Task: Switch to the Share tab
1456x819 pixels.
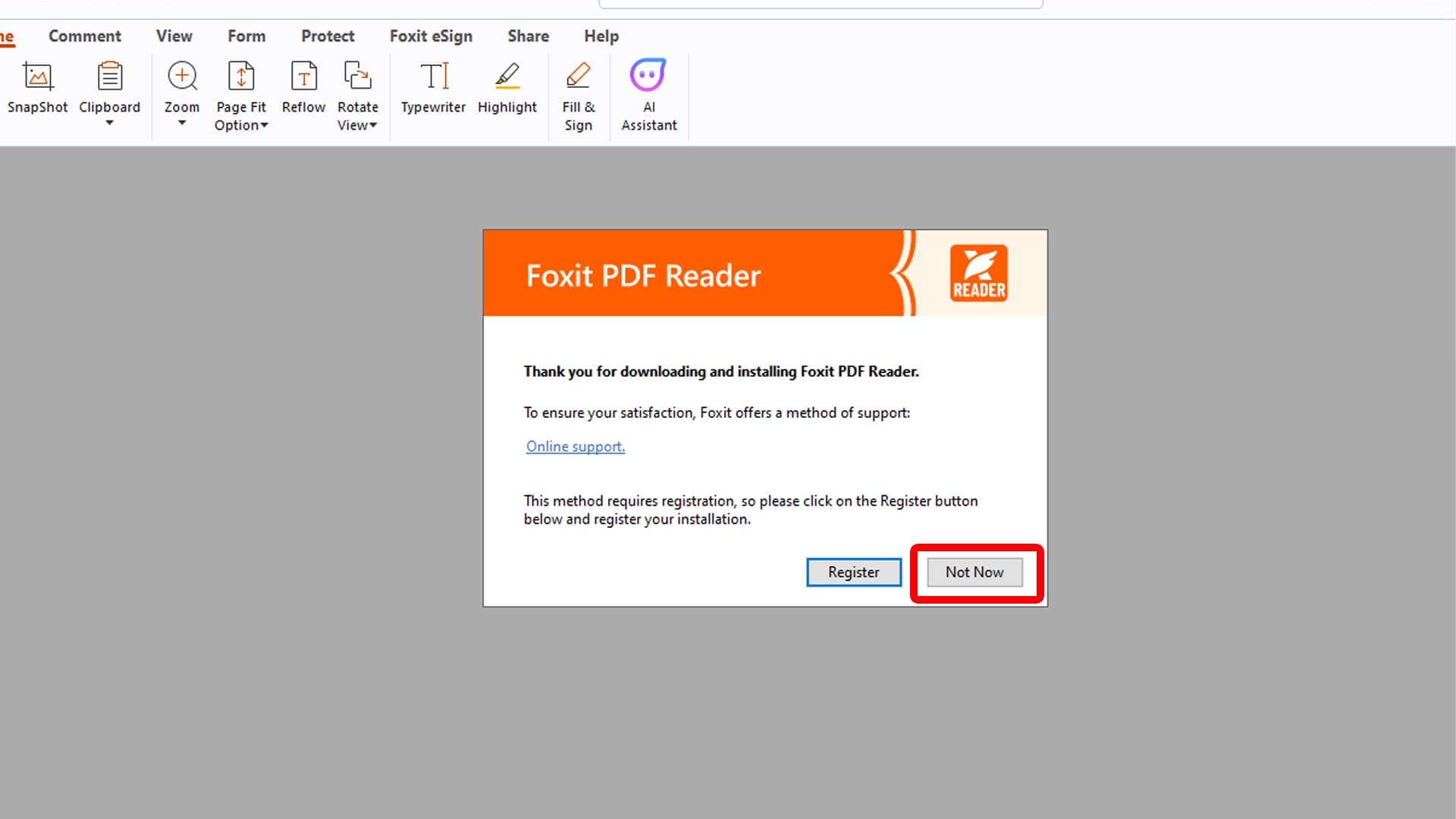Action: coord(529,36)
